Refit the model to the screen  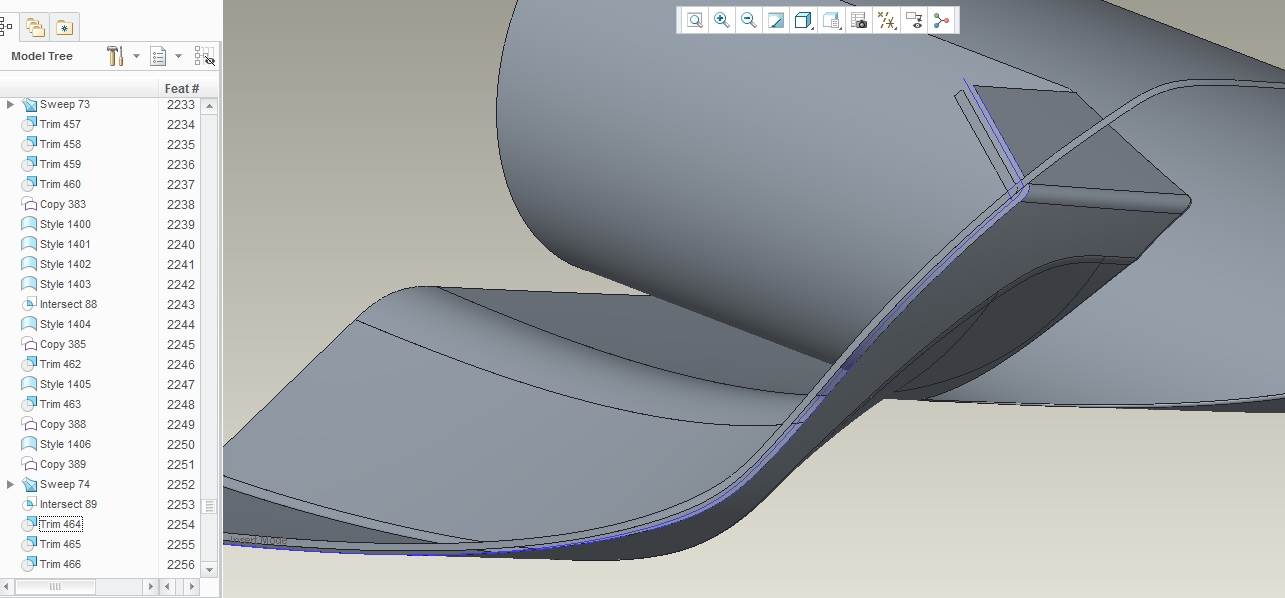(694, 20)
